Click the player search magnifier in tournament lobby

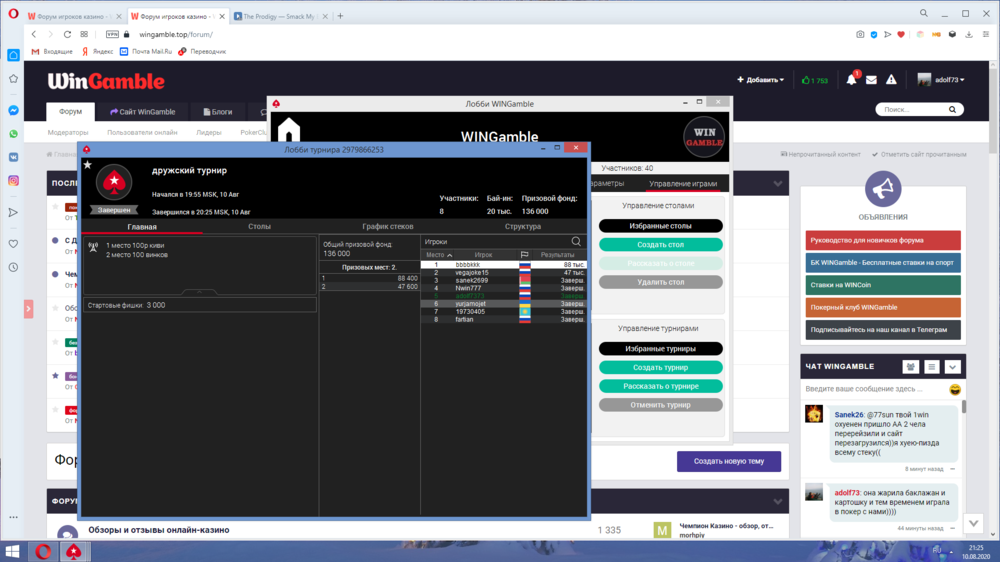tap(576, 241)
